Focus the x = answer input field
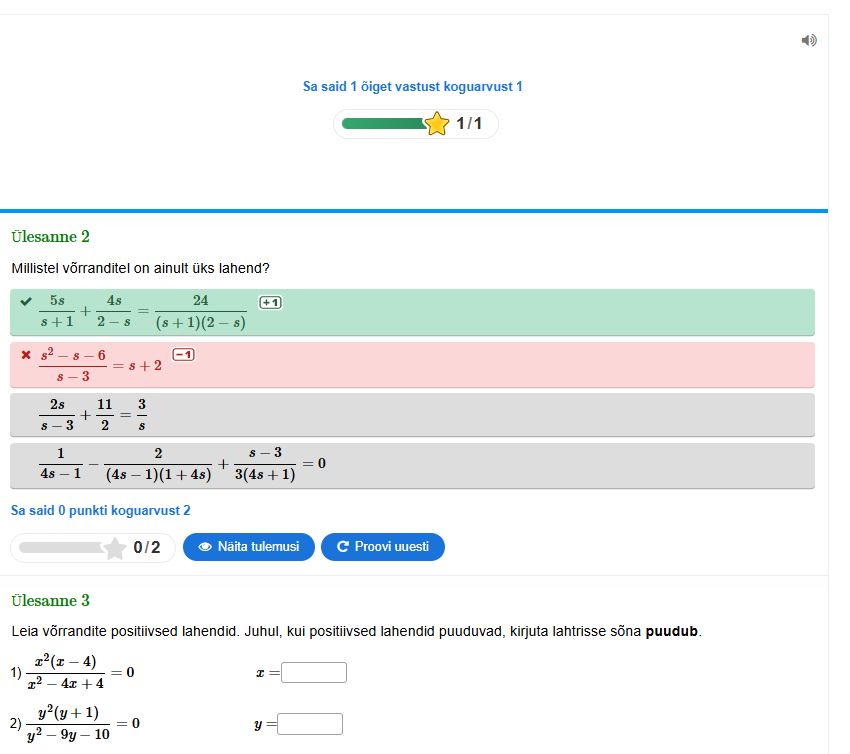The height and width of the screenshot is (754, 850). 314,673
